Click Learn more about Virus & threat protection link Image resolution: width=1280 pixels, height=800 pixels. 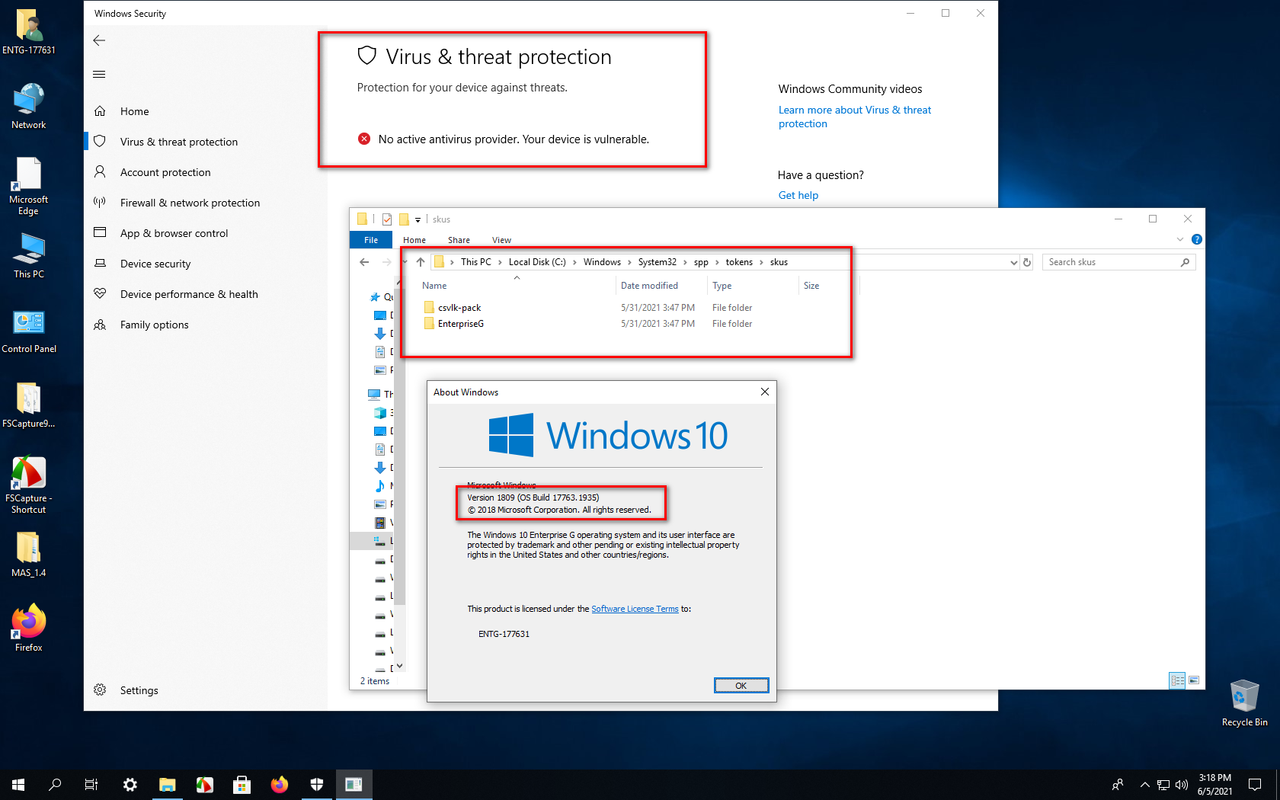855,117
